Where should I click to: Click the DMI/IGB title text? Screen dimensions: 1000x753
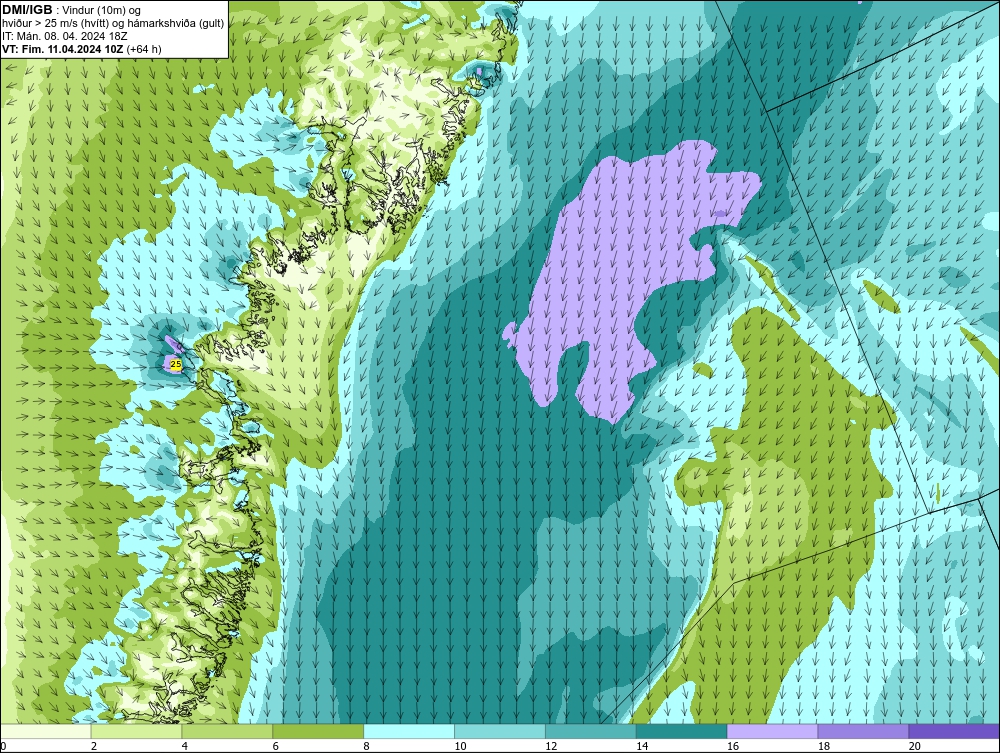click(27, 10)
